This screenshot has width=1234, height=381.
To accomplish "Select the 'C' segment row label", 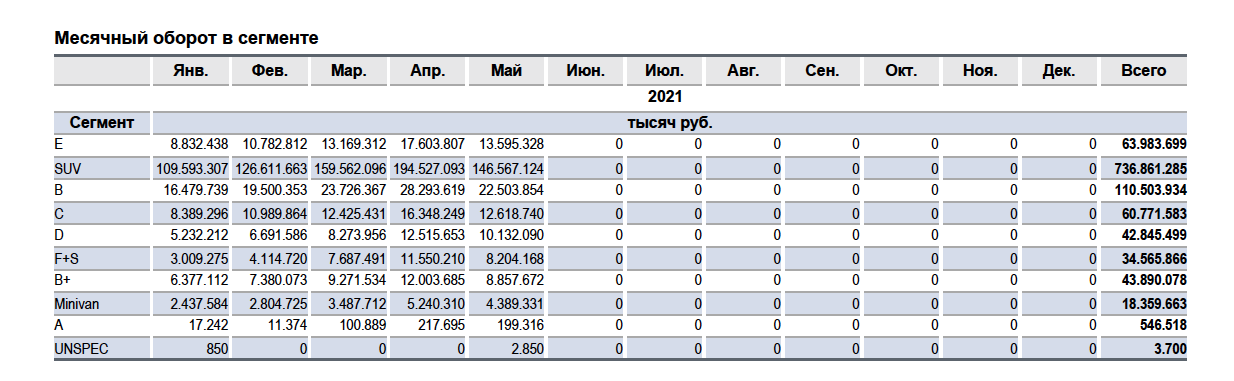I will pos(59,214).
